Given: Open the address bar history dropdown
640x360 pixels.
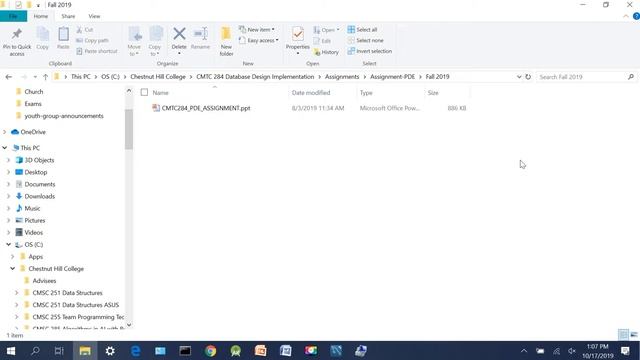Looking at the screenshot, I should point(519,77).
